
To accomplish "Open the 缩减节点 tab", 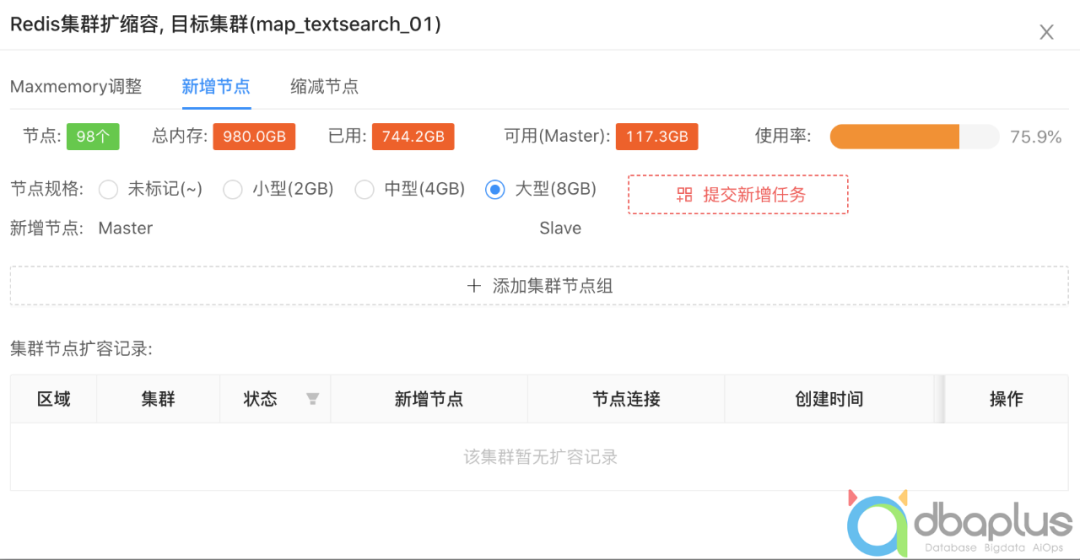I will 324,86.
